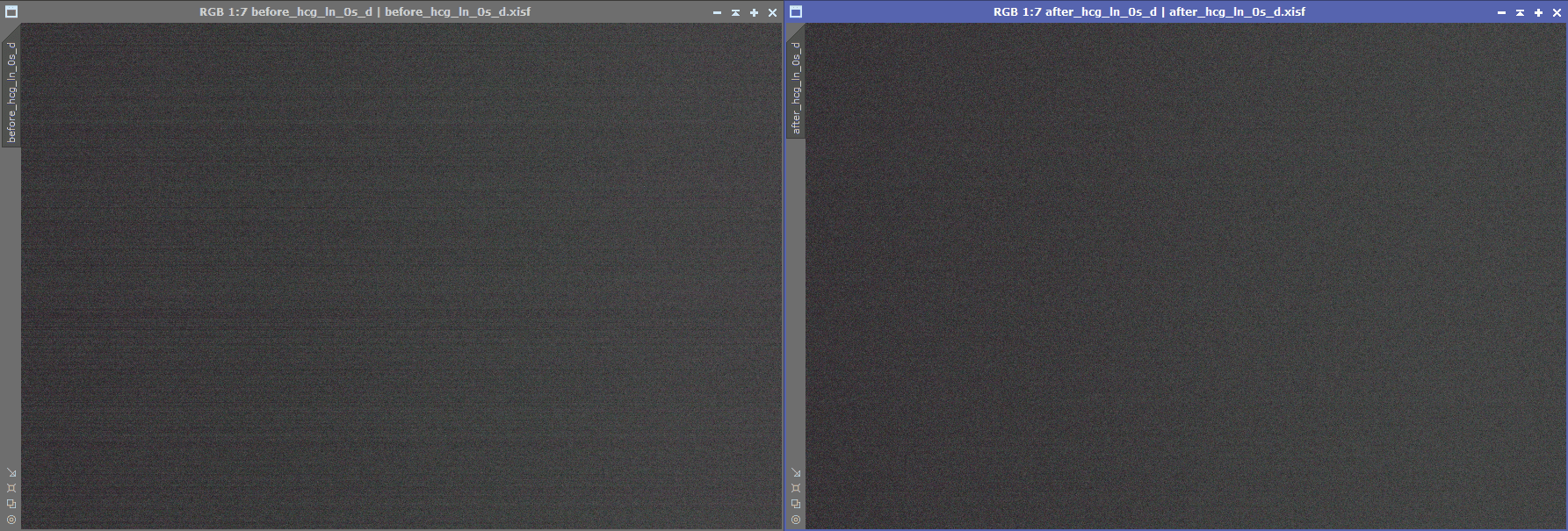This screenshot has height=531, width=1568.
Task: Click the diagonal arrow icon in before_hcg window
Action: [x=11, y=472]
